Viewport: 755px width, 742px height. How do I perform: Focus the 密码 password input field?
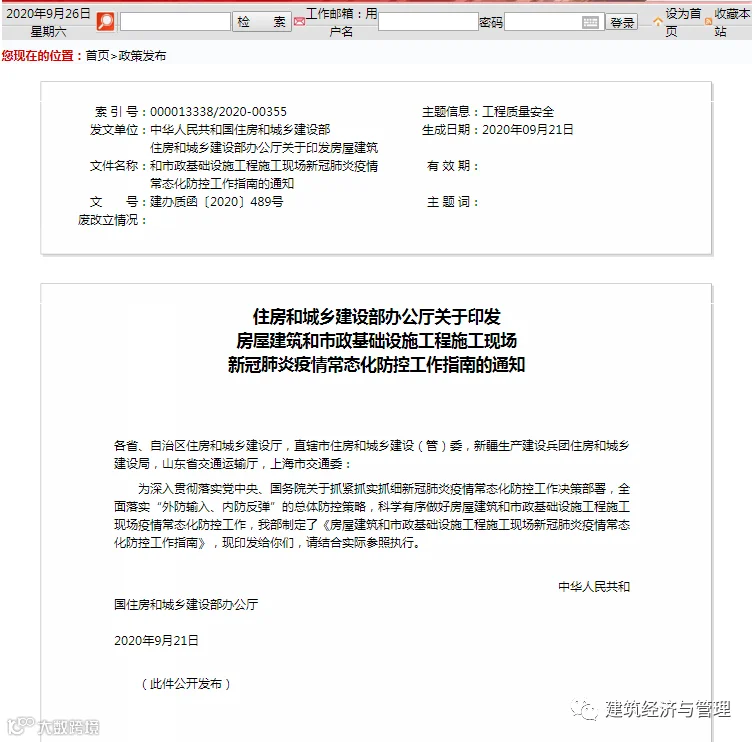(553, 22)
